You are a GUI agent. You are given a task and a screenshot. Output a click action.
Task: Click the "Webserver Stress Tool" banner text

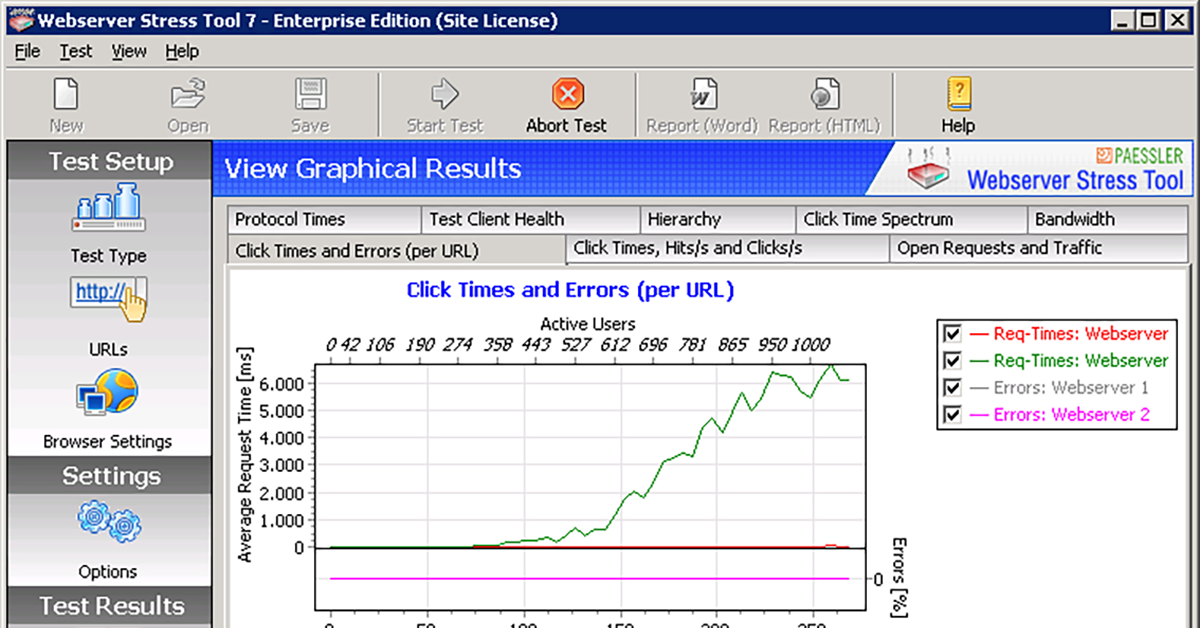1075,181
